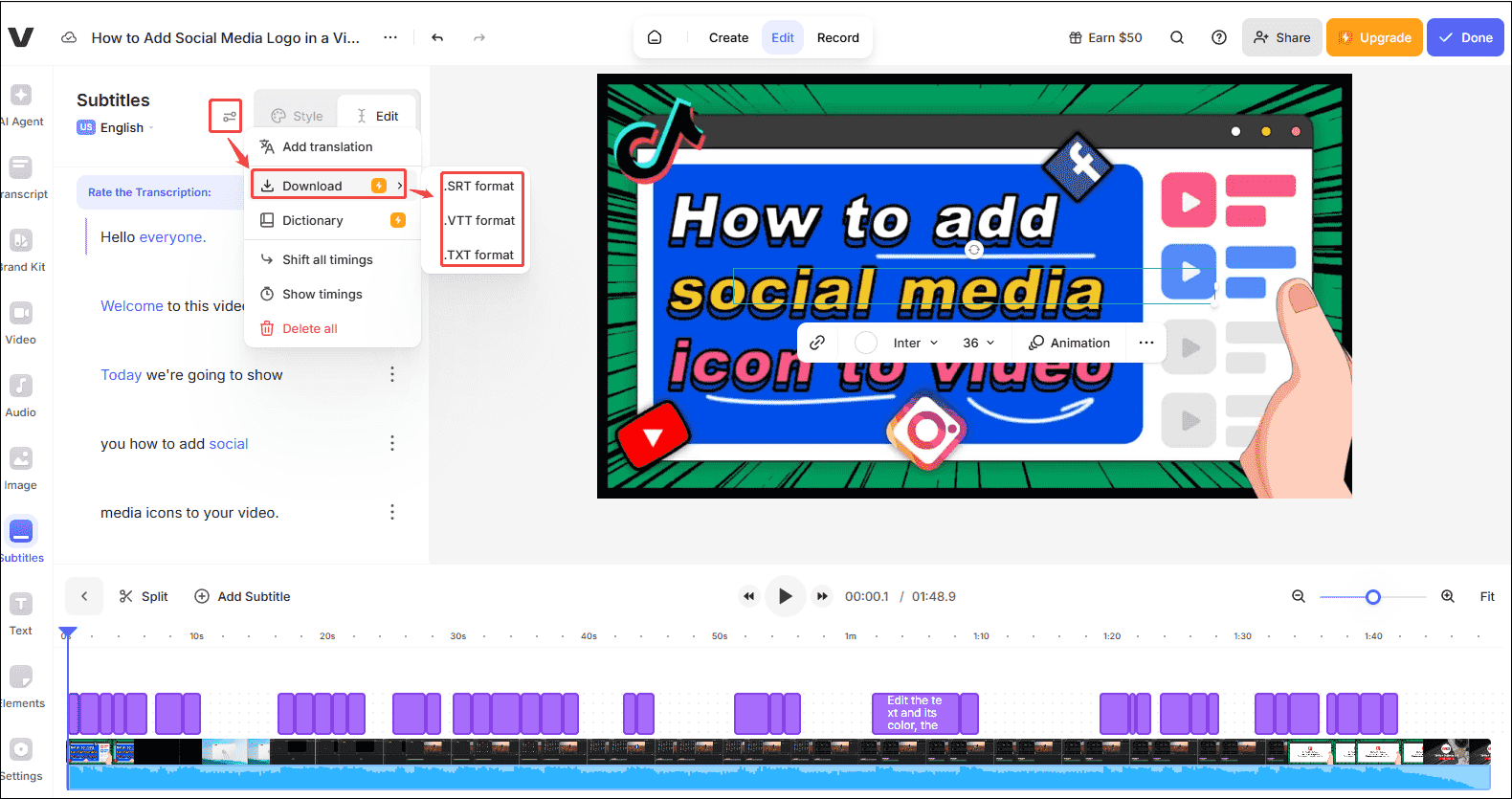The height and width of the screenshot is (799, 1512).
Task: Click the link icon in text toolbar
Action: point(817,343)
